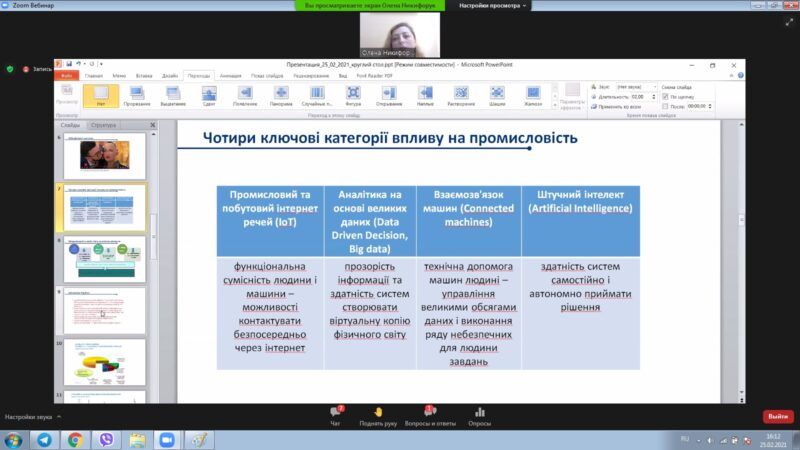Raise hand in the webinar
This screenshot has width=800, height=450.
pyautogui.click(x=379, y=415)
